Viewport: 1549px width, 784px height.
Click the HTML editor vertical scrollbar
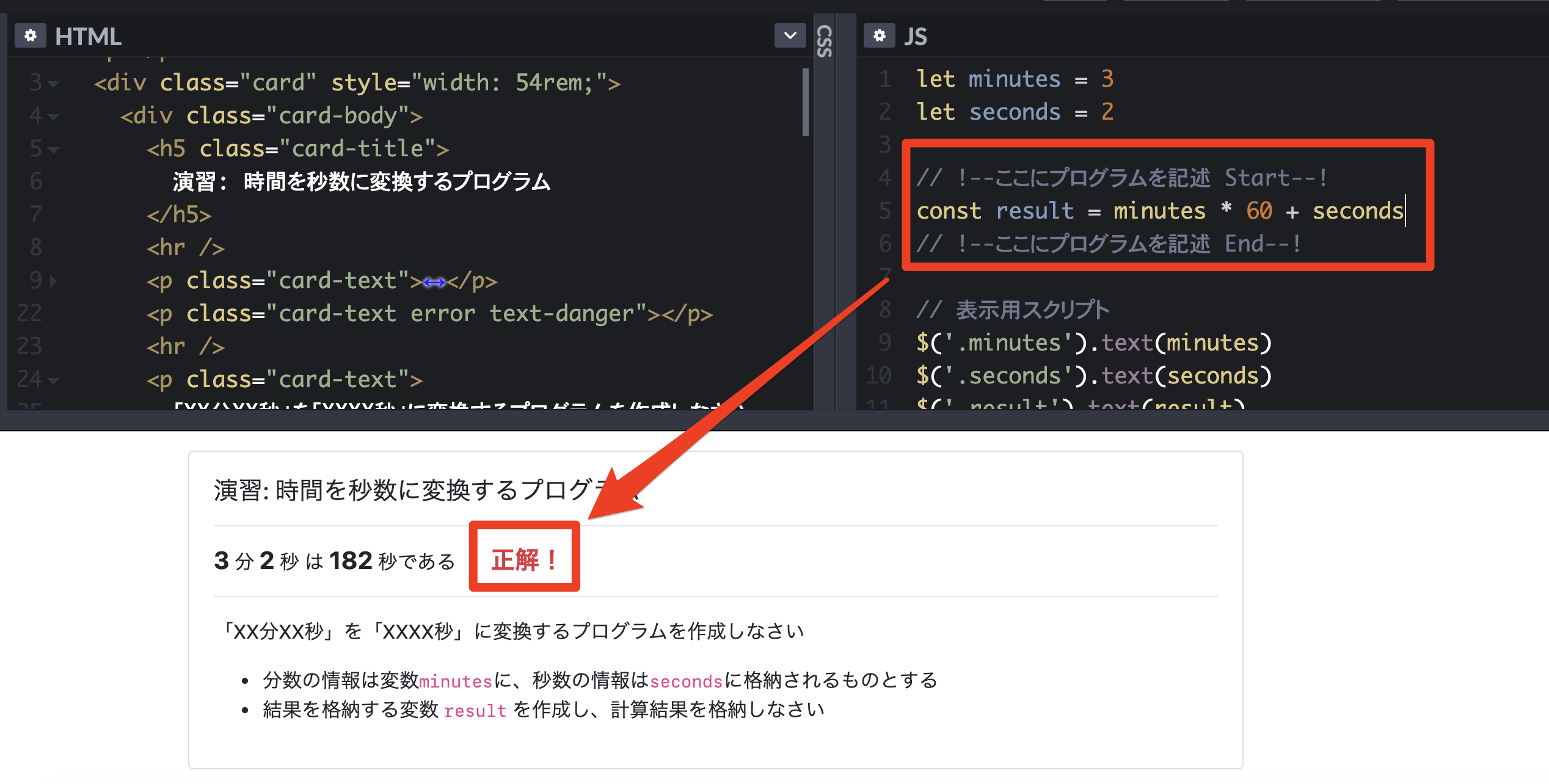[x=806, y=103]
